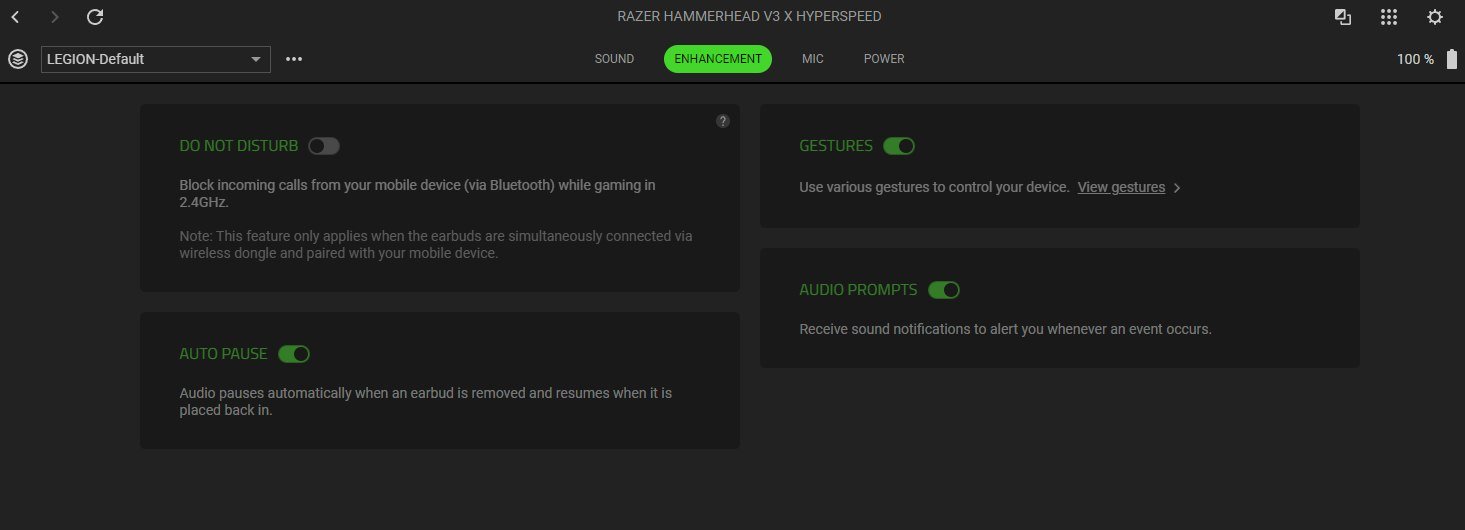The height and width of the screenshot is (530, 1465).
Task: Turn off the Gestures toggle
Action: 899,146
